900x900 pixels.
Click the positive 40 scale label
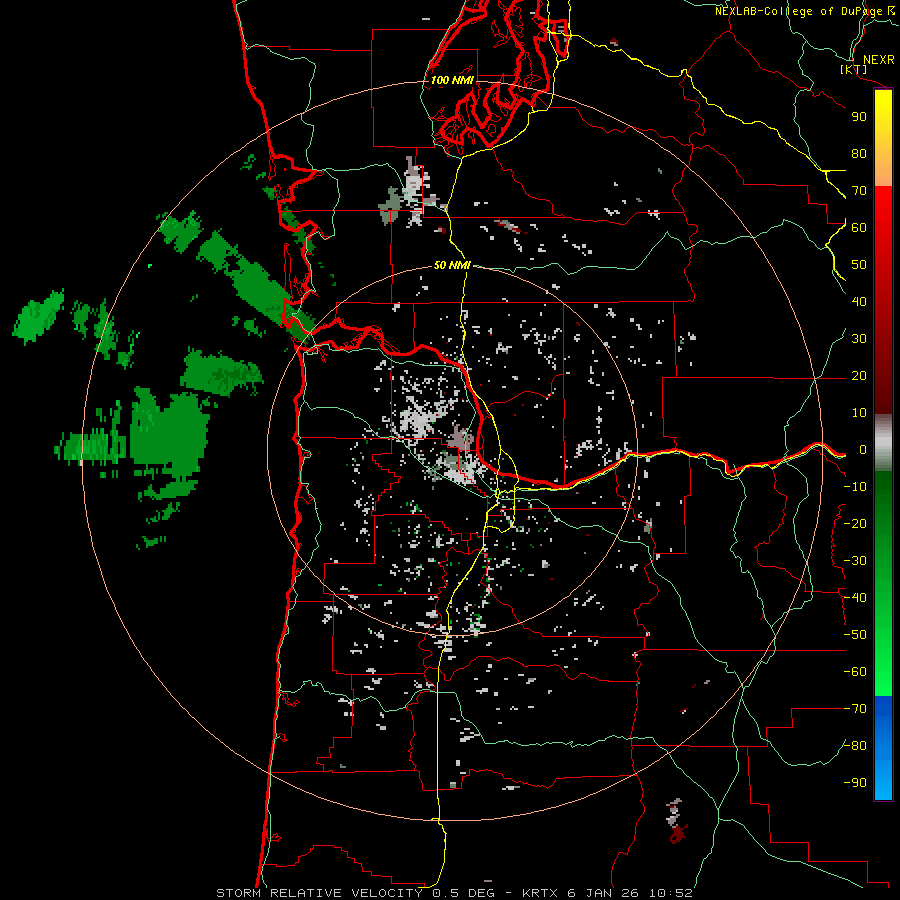859,301
